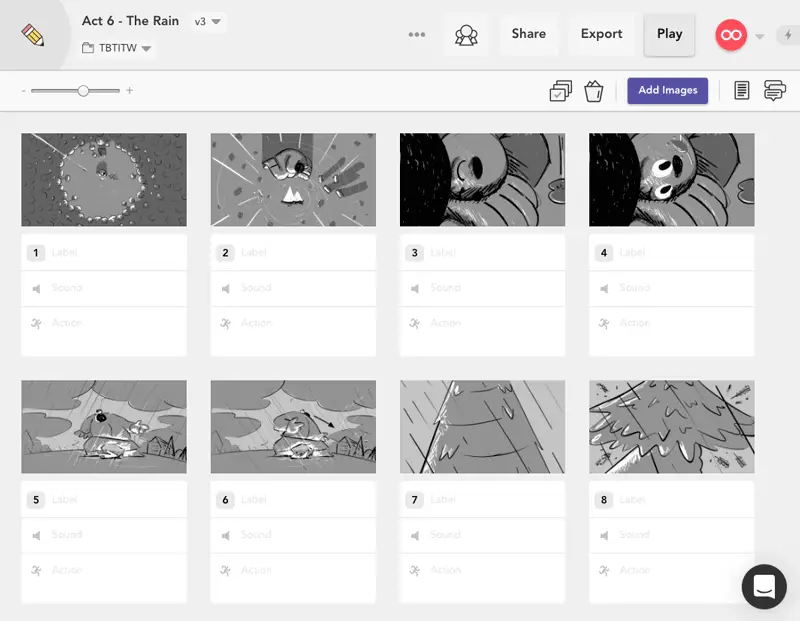
Task: Open the script document view icon
Action: click(741, 90)
